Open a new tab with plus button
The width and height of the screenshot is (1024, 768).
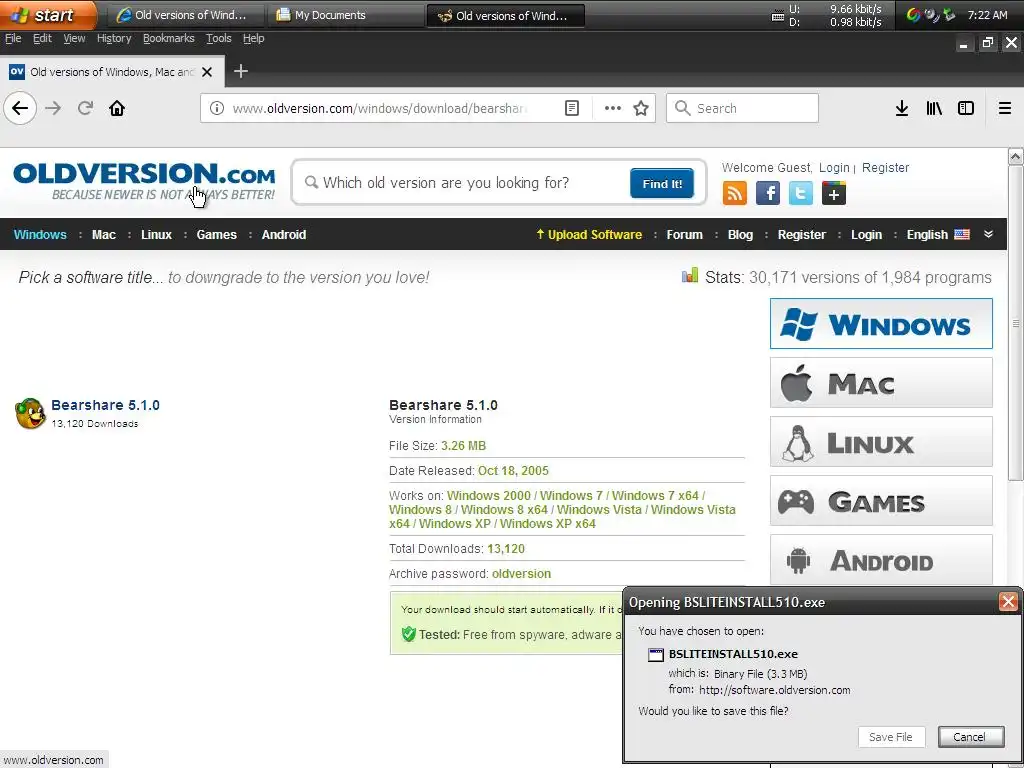(240, 71)
